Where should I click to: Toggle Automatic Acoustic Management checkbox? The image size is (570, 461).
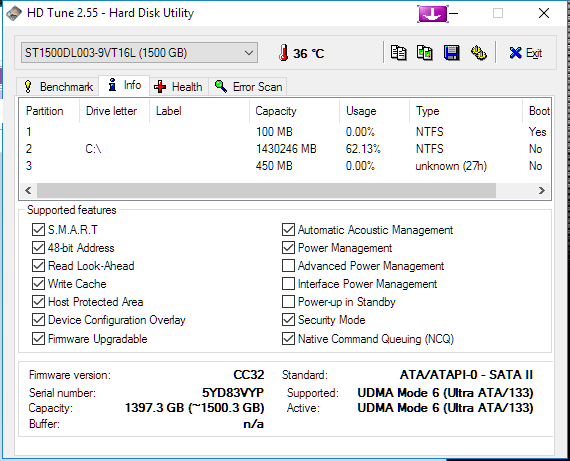pos(288,230)
